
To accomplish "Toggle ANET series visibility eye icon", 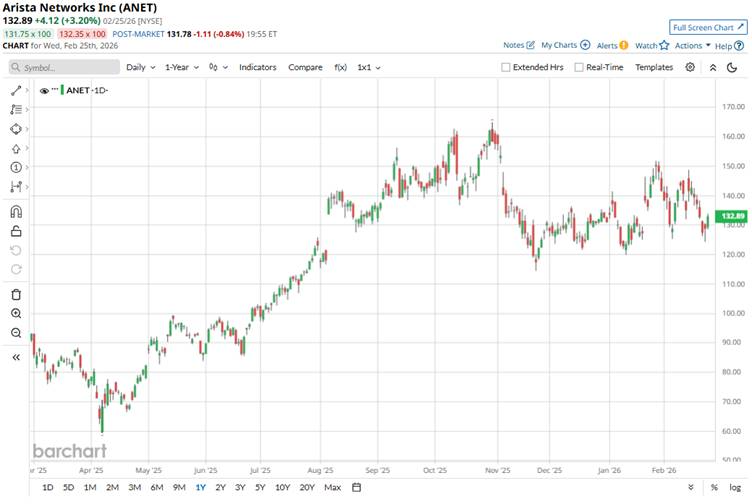I will point(44,91).
